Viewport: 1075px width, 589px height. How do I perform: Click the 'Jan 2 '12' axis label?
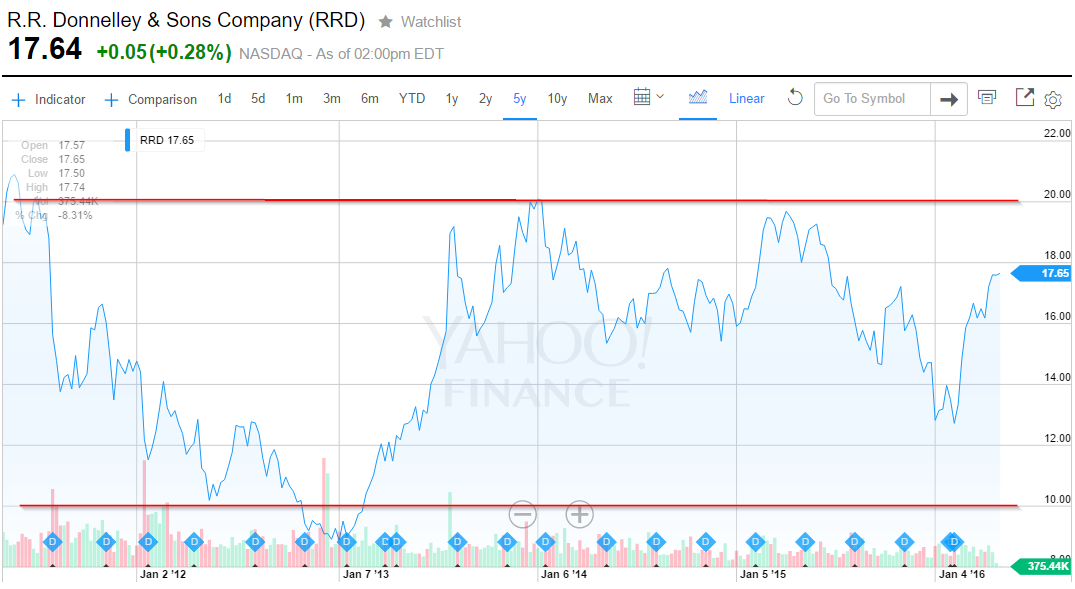(163, 575)
